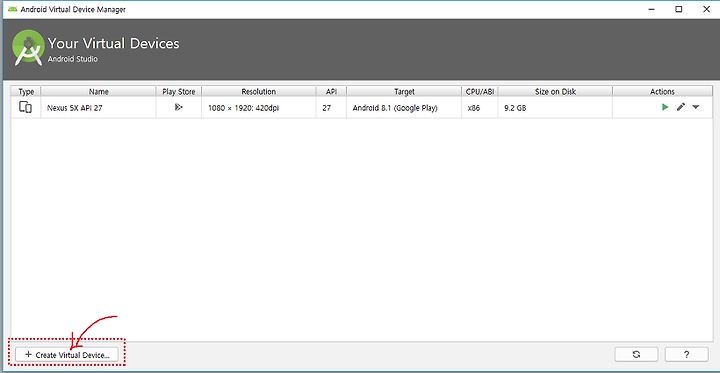Refresh the virtual device list

636,354
